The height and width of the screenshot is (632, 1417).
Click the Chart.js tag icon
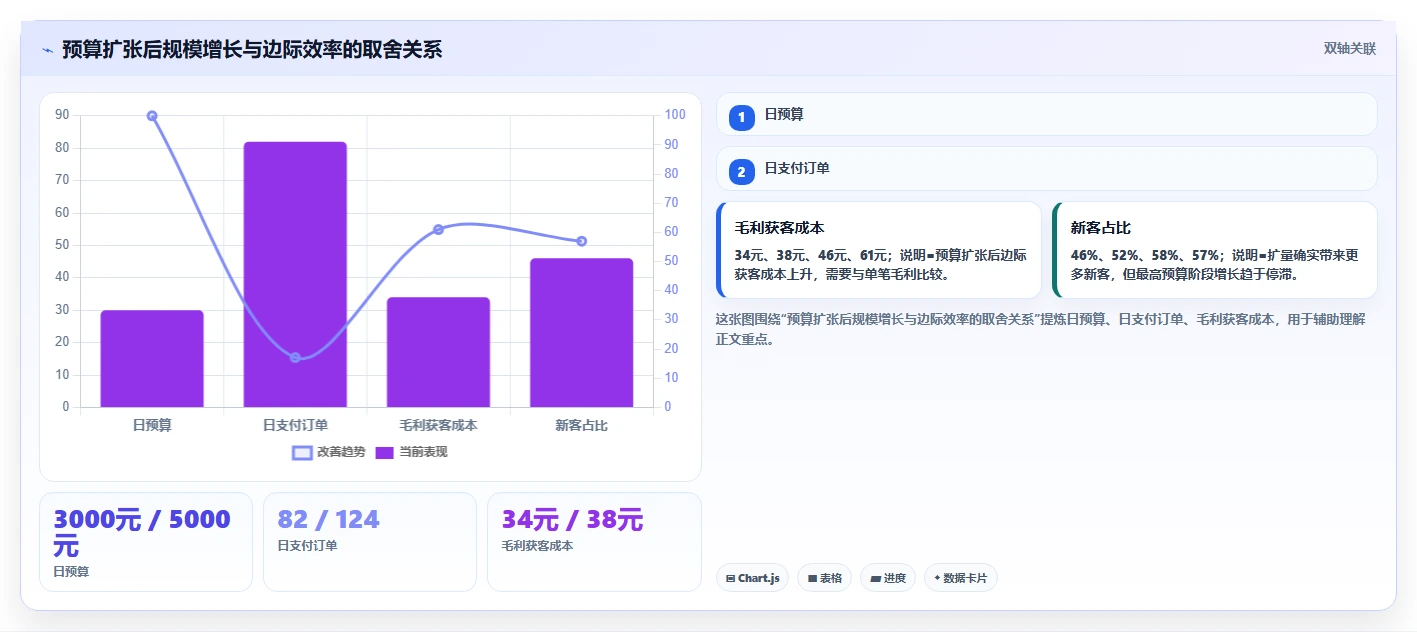[731, 578]
